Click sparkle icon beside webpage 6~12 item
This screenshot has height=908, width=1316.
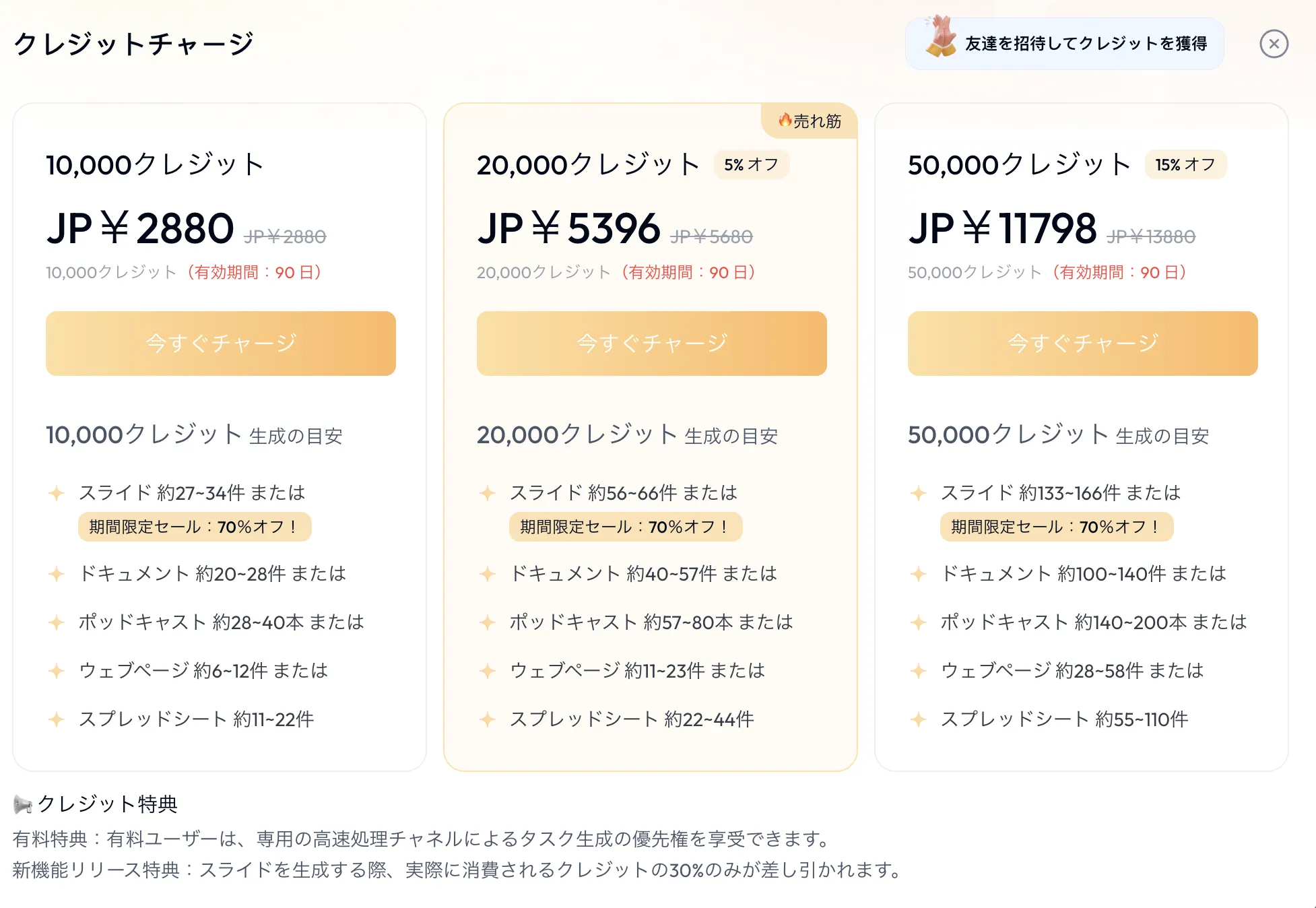57,671
